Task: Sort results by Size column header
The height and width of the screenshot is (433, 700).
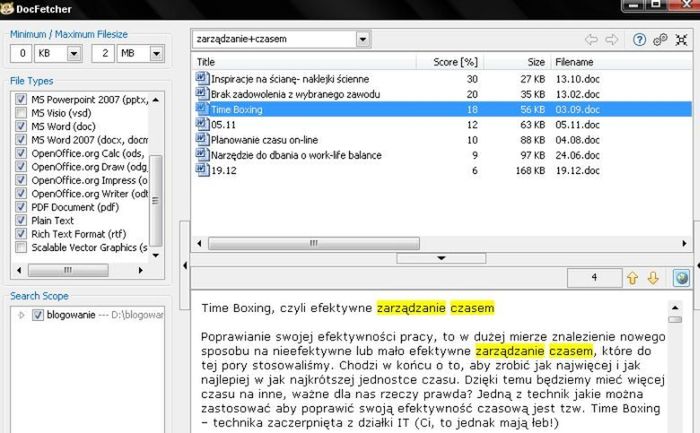Action: click(x=517, y=62)
